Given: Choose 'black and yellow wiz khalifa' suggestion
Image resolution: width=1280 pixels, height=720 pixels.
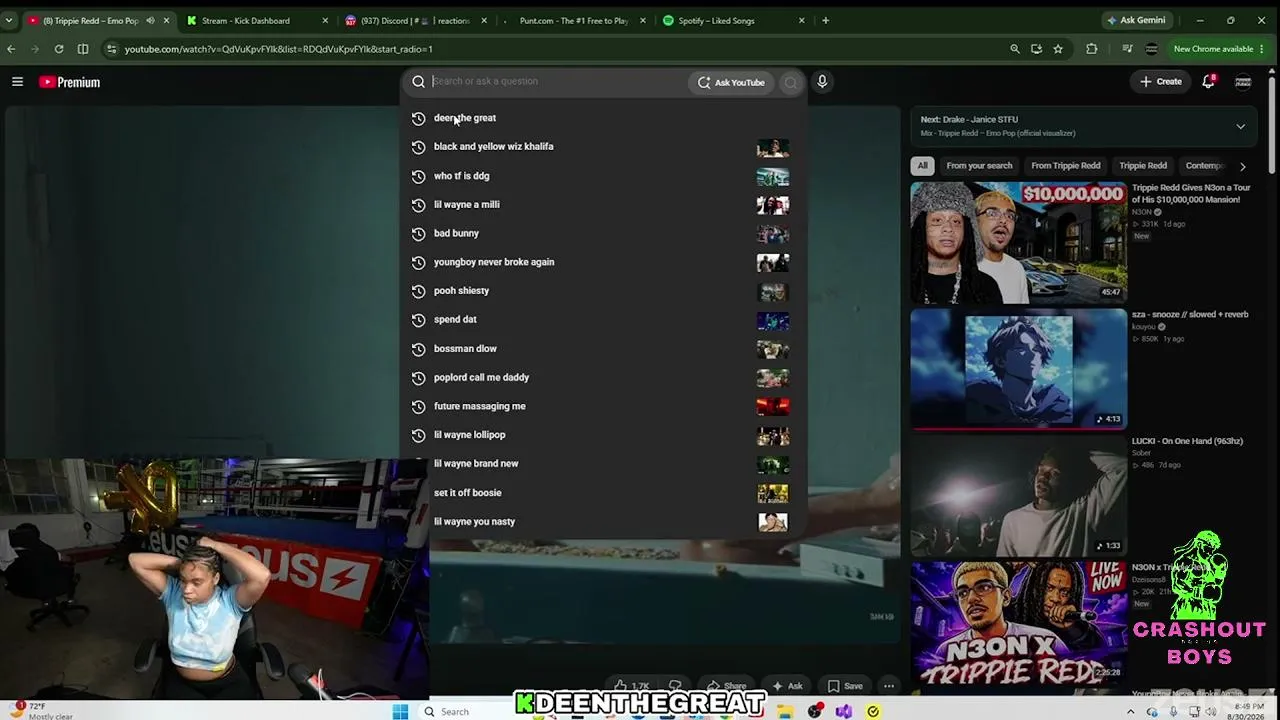Looking at the screenshot, I should coord(604,147).
